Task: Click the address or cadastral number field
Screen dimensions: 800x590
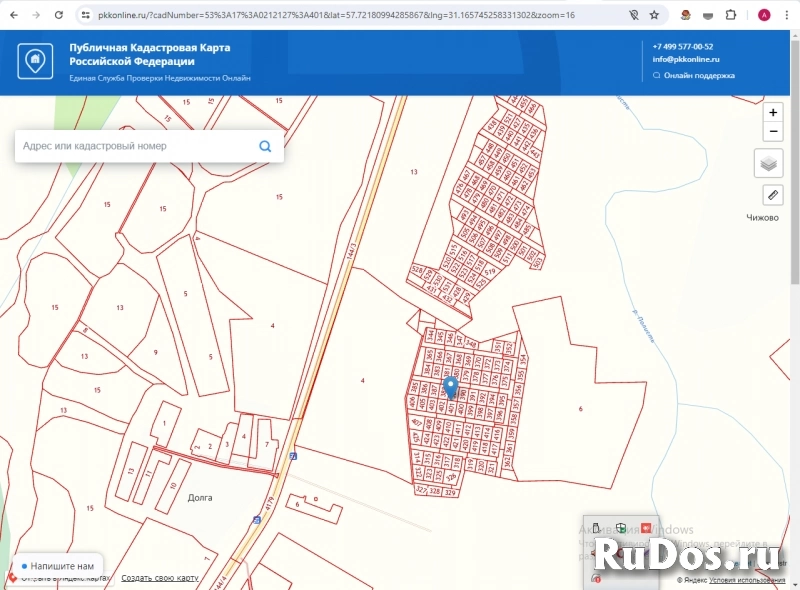Action: click(x=135, y=146)
